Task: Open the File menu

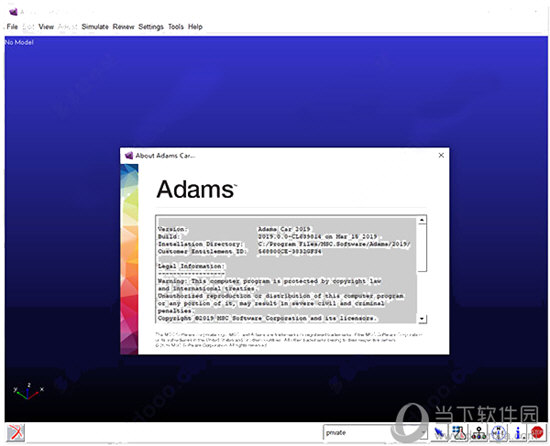Action: tap(12, 27)
